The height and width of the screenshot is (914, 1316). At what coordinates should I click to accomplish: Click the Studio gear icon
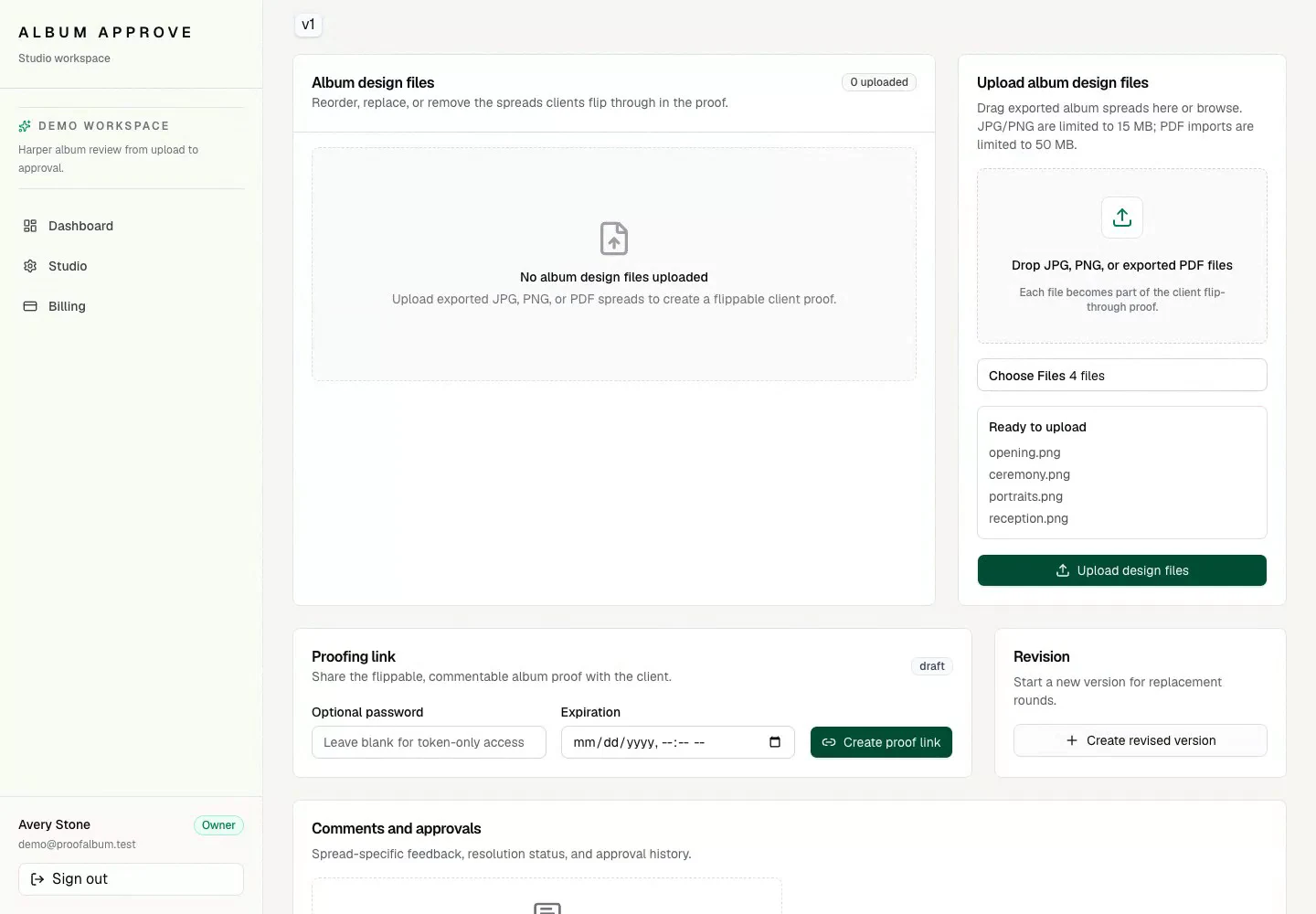coord(30,266)
